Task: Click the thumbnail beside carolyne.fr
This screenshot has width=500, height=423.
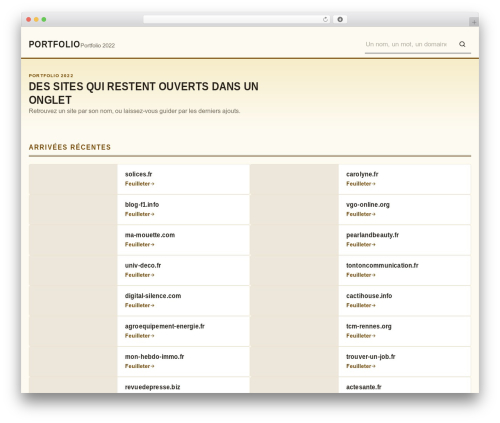Action: point(294,179)
